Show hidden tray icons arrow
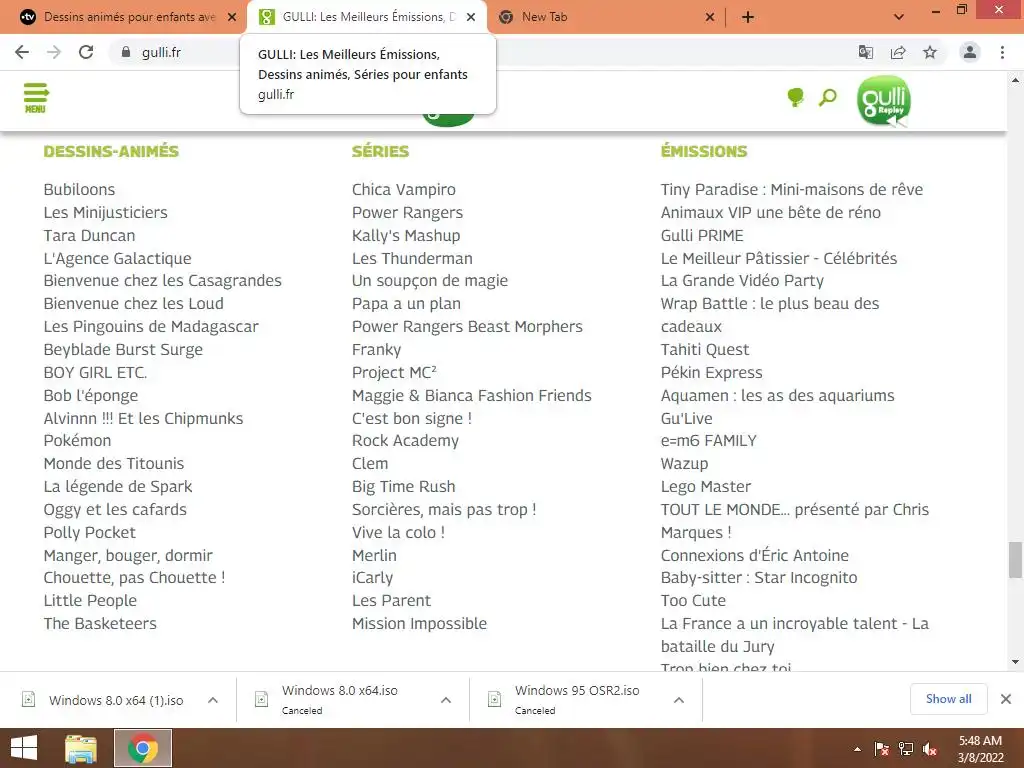1024x768 pixels. [x=857, y=749]
